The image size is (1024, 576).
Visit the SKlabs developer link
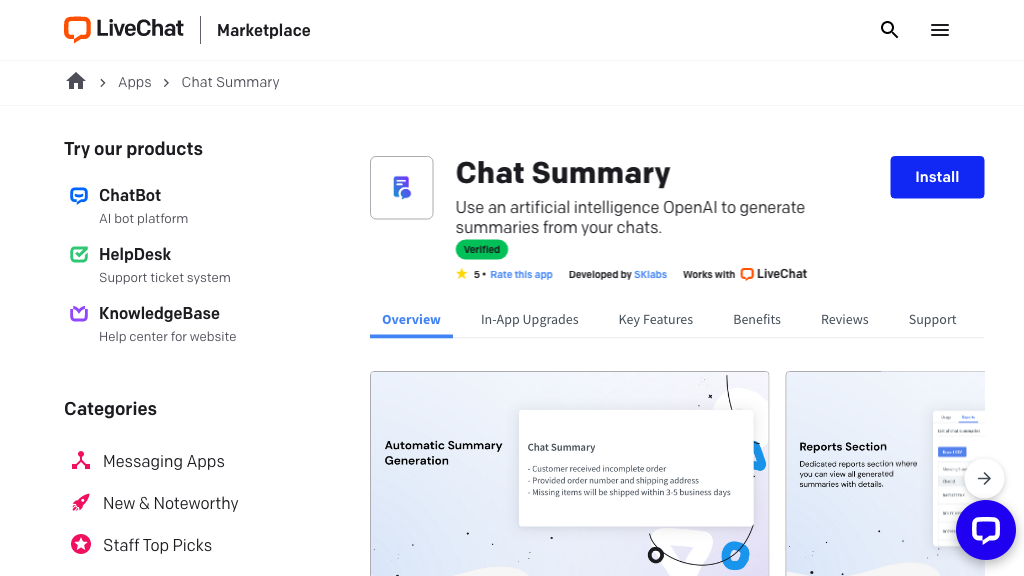650,274
